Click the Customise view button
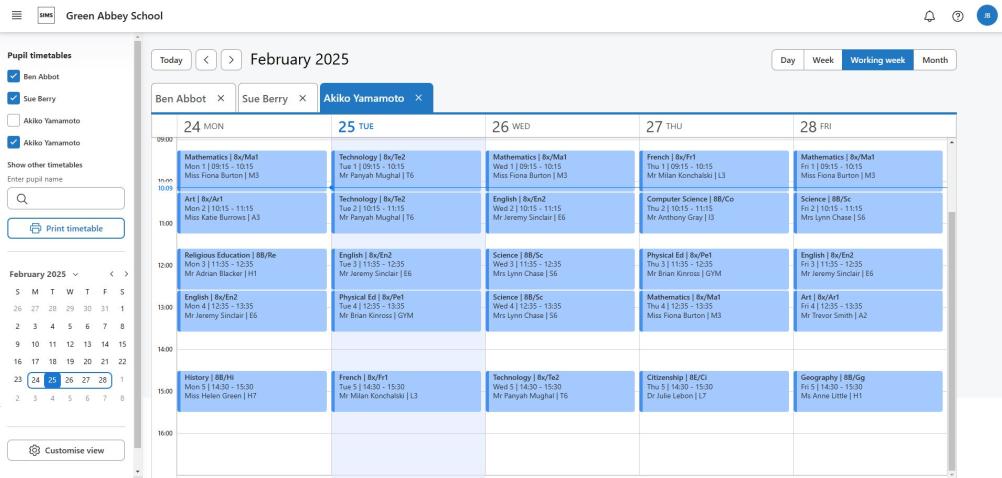The width and height of the screenshot is (1002, 478). click(x=66, y=450)
